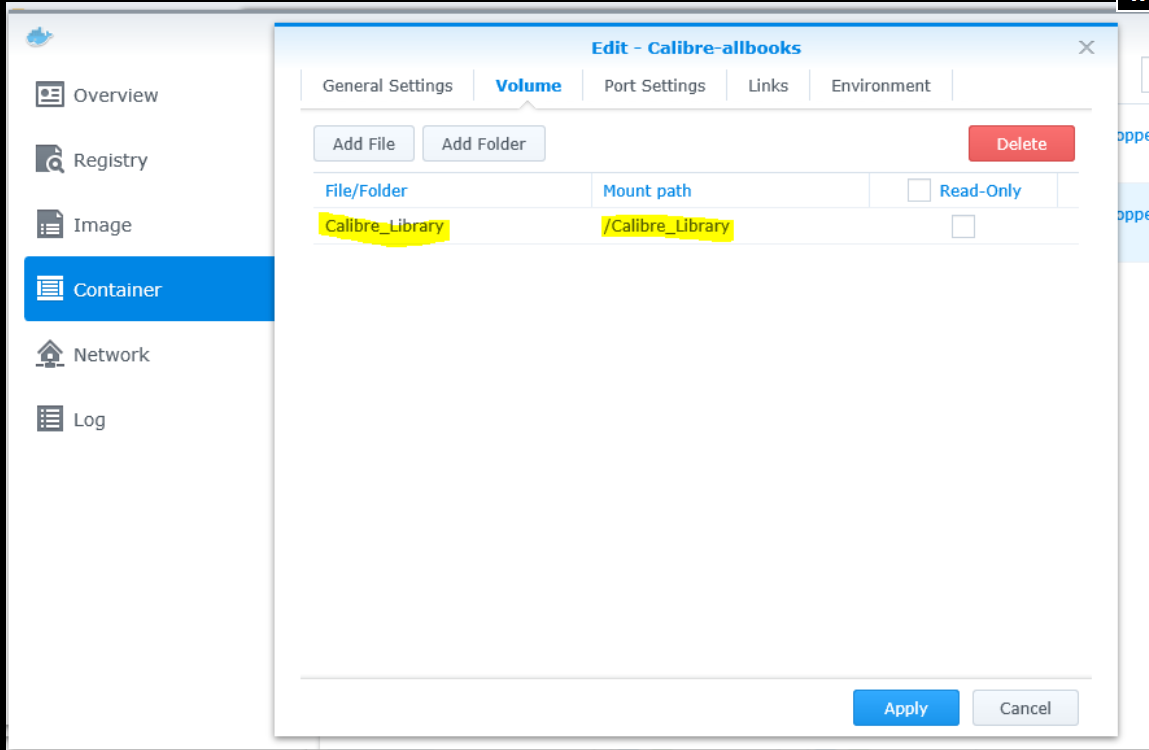Show the Environment tab
The width and height of the screenshot is (1149, 750).
click(881, 86)
